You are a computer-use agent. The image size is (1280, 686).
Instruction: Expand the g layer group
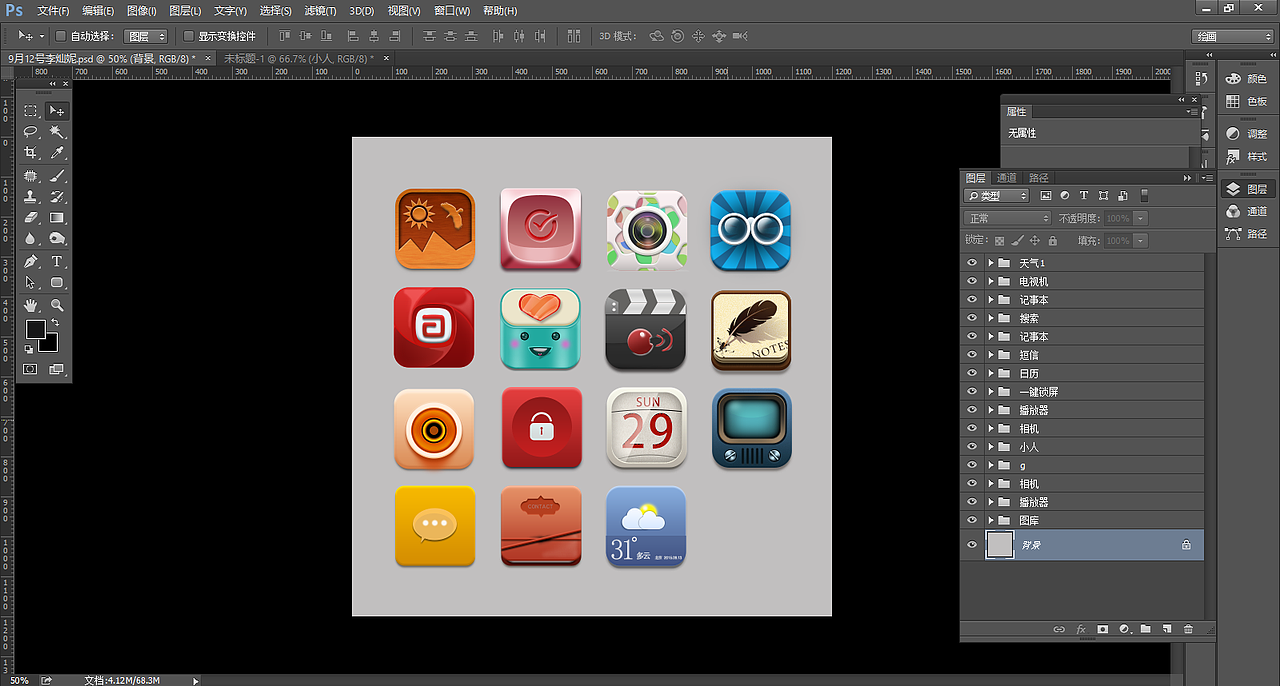tap(991, 466)
